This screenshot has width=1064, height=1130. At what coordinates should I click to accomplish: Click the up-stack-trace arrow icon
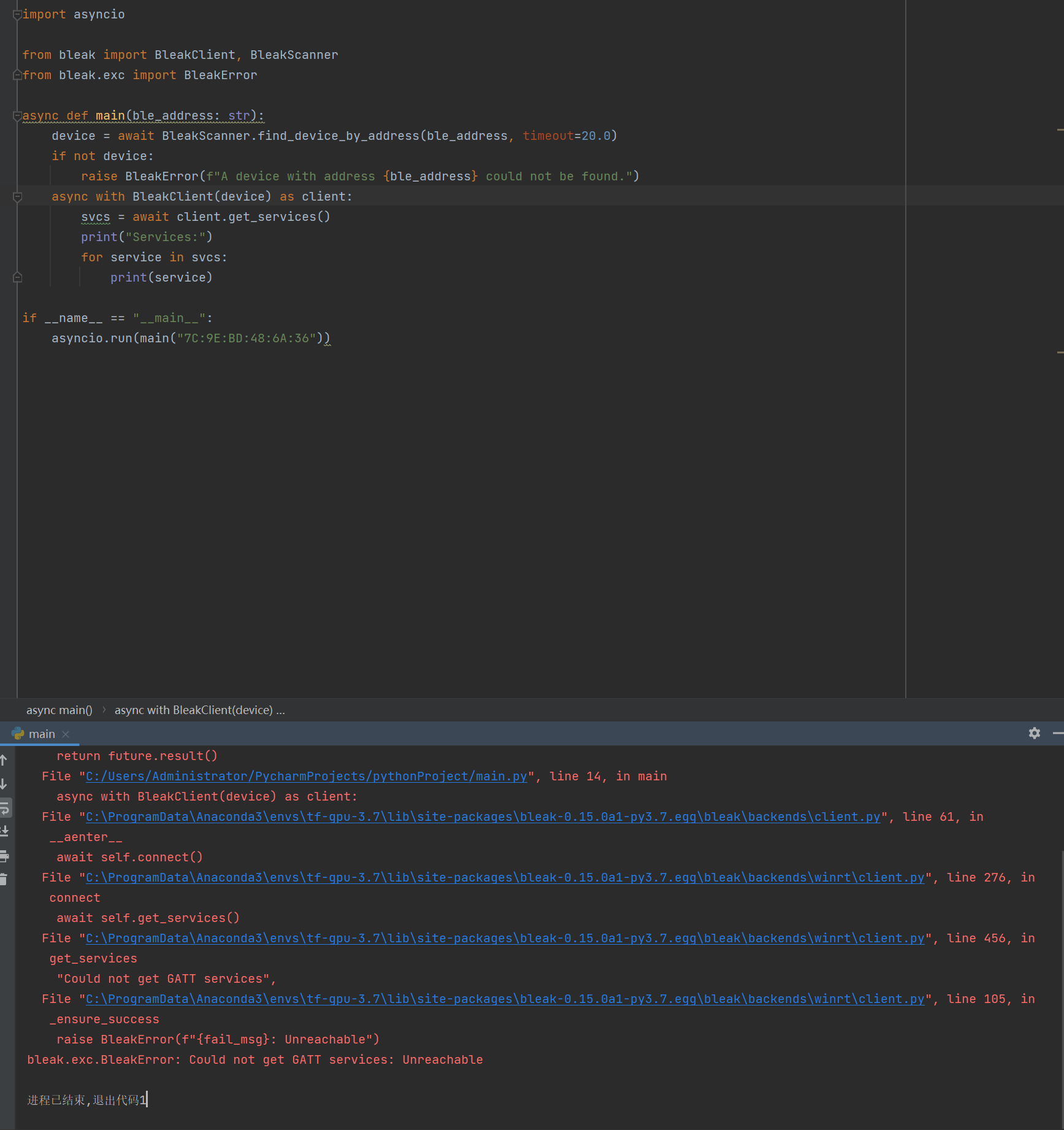[4, 760]
